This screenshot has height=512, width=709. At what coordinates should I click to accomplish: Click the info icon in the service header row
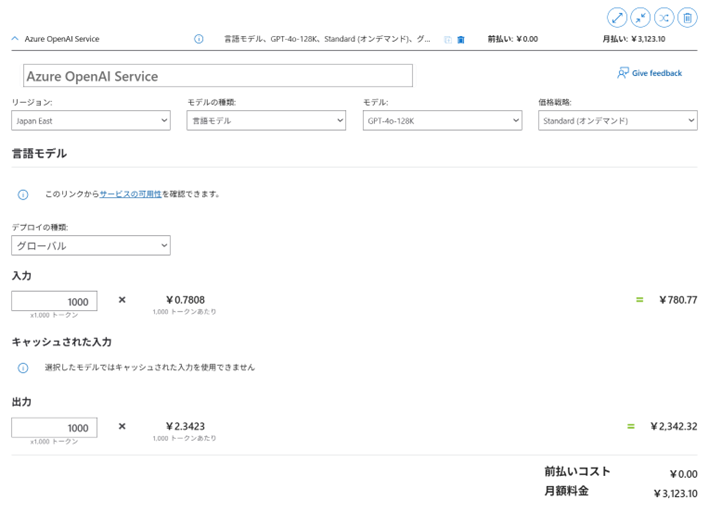[x=198, y=39]
